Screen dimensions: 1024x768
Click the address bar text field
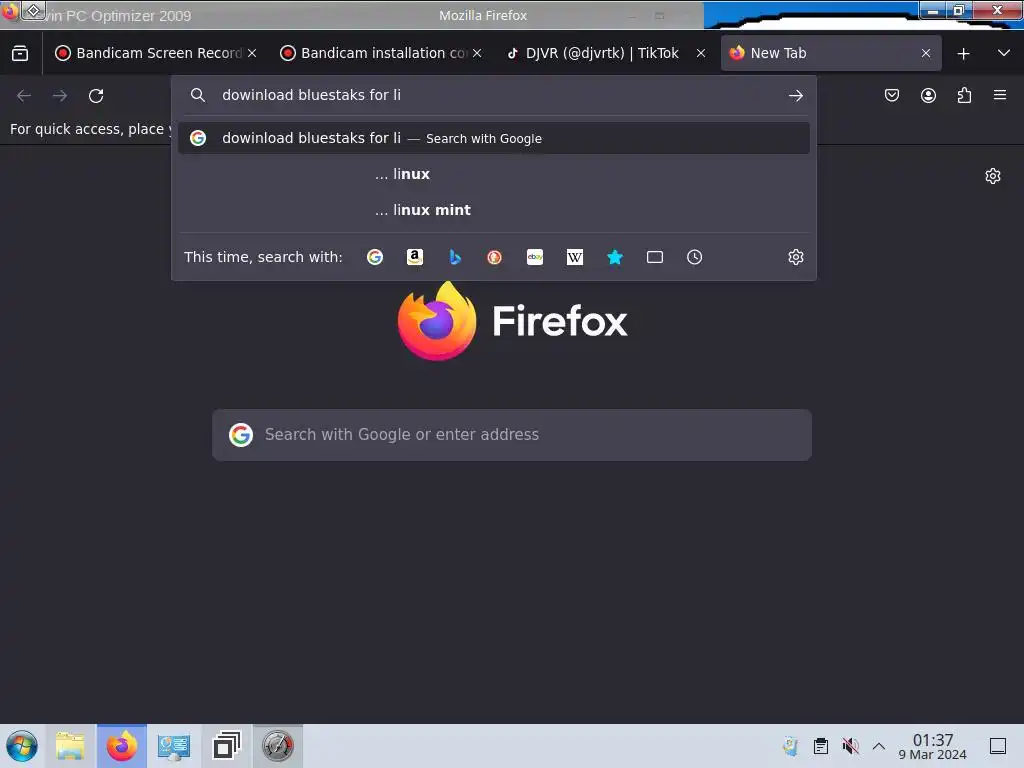tap(496, 95)
